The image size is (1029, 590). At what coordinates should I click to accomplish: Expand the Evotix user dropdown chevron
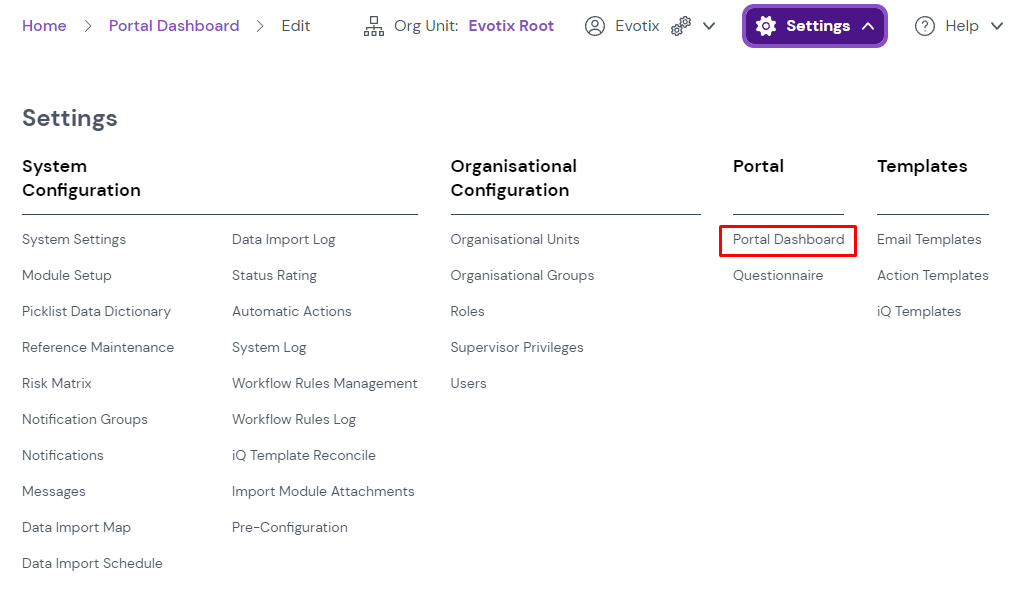point(709,26)
